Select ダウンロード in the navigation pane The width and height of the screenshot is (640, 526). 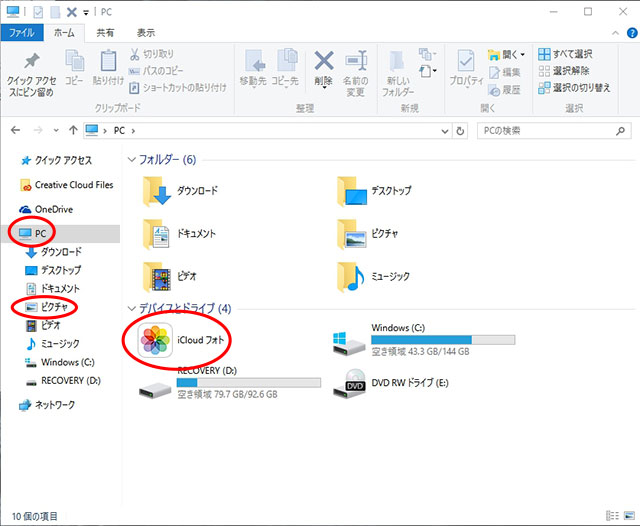(53, 252)
